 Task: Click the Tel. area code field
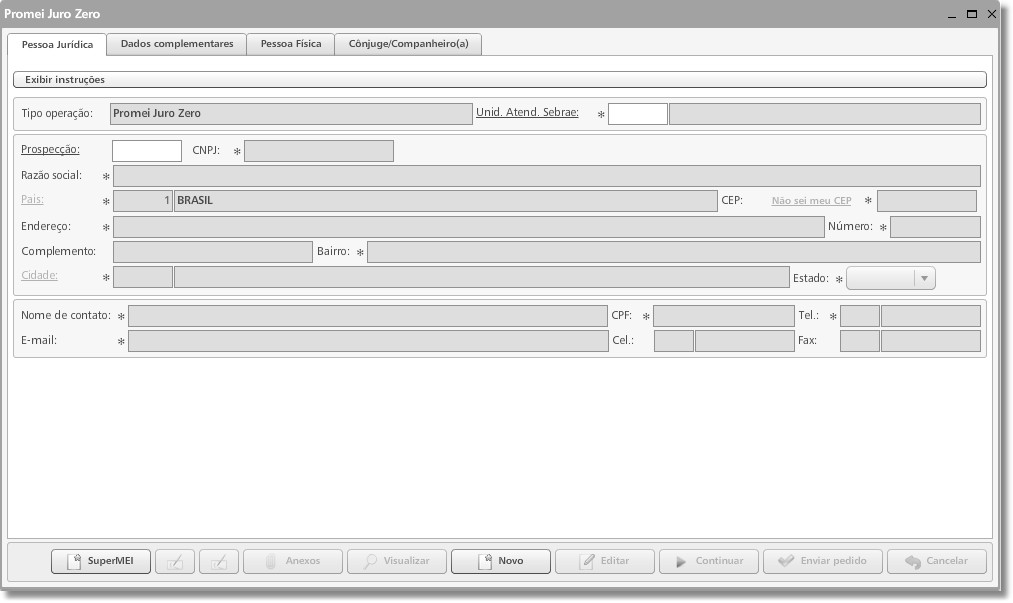click(x=860, y=316)
